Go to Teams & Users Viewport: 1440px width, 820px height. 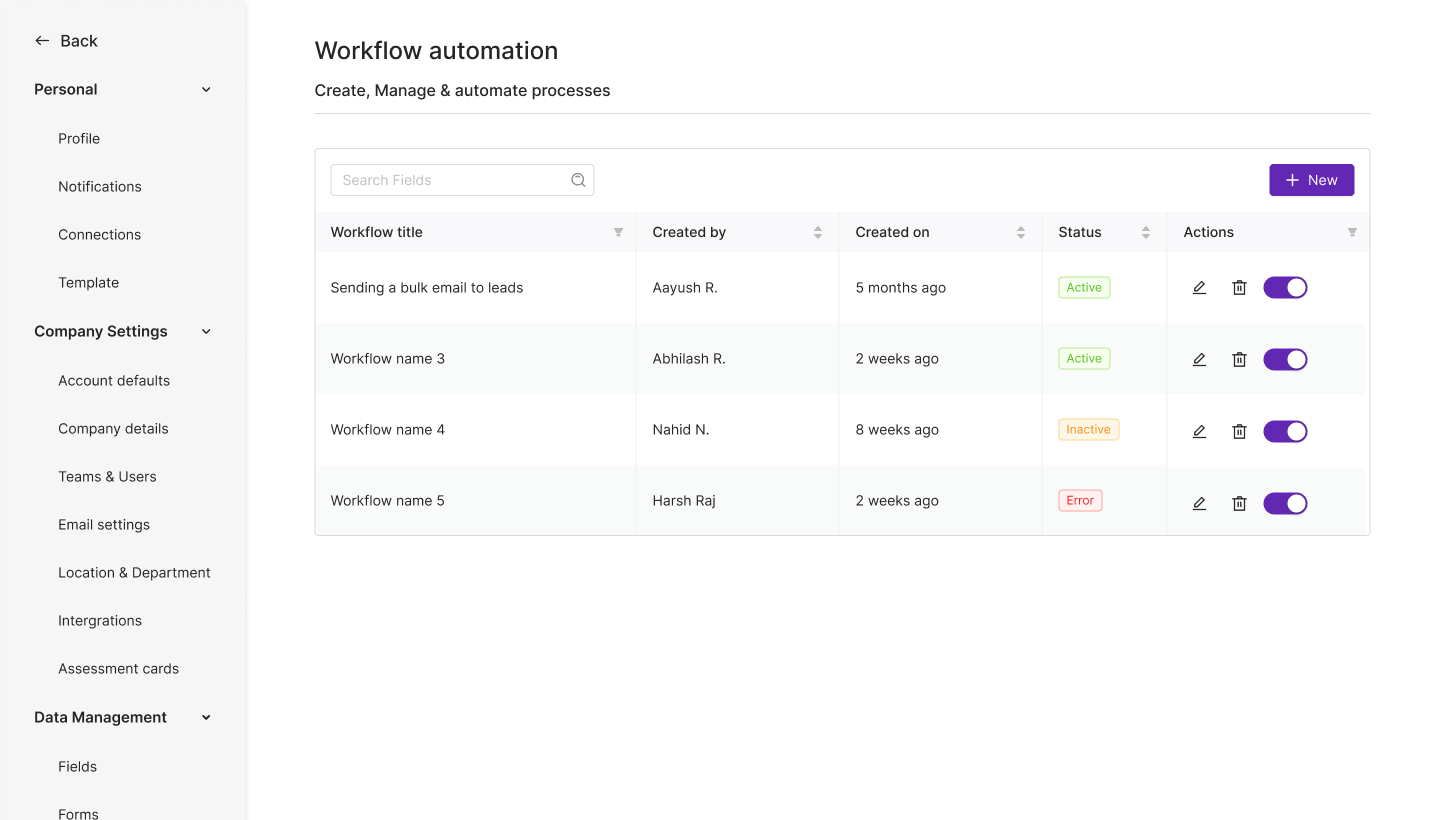107,476
